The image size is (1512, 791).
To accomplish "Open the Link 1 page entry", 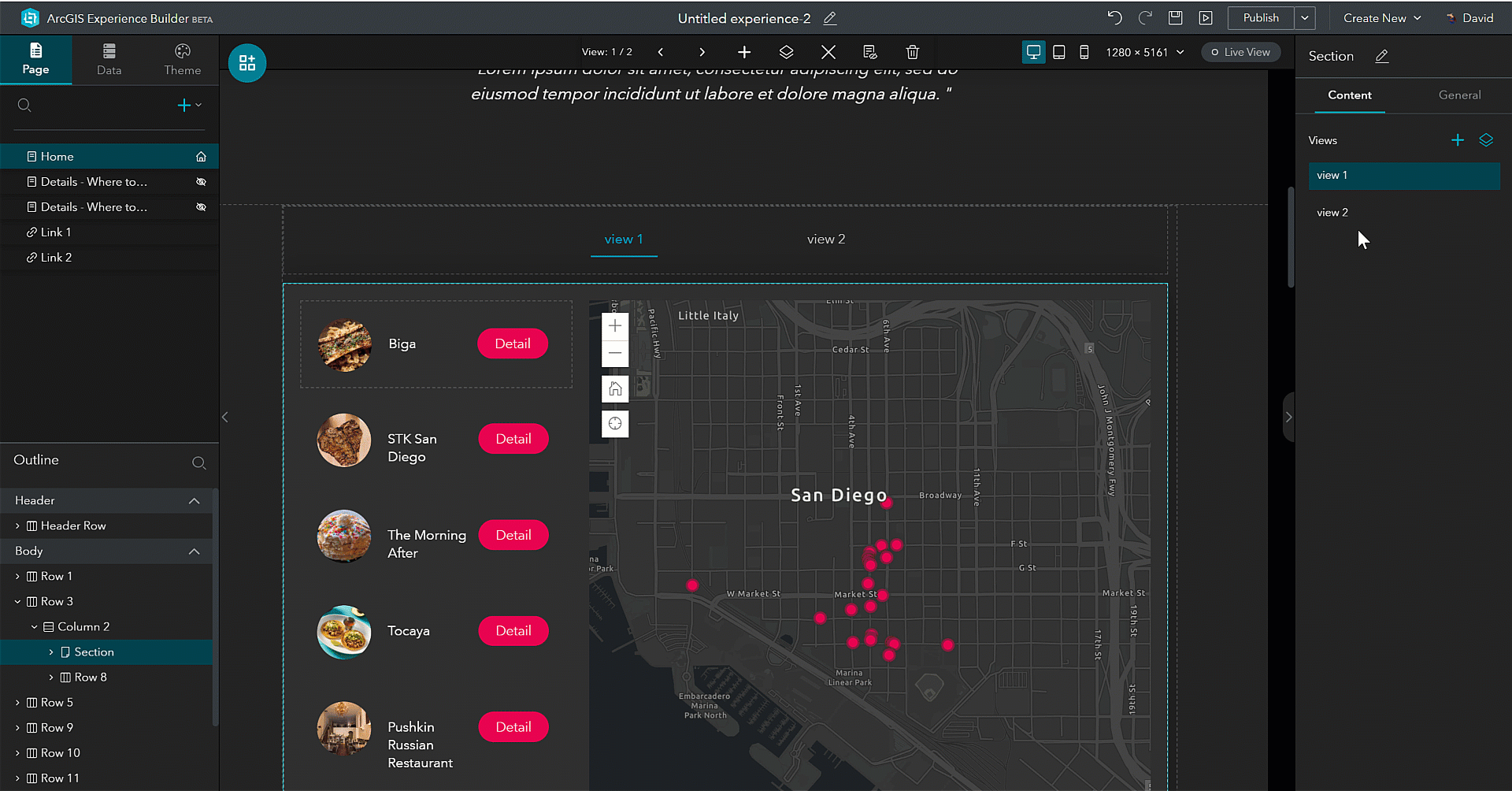I will [109, 232].
